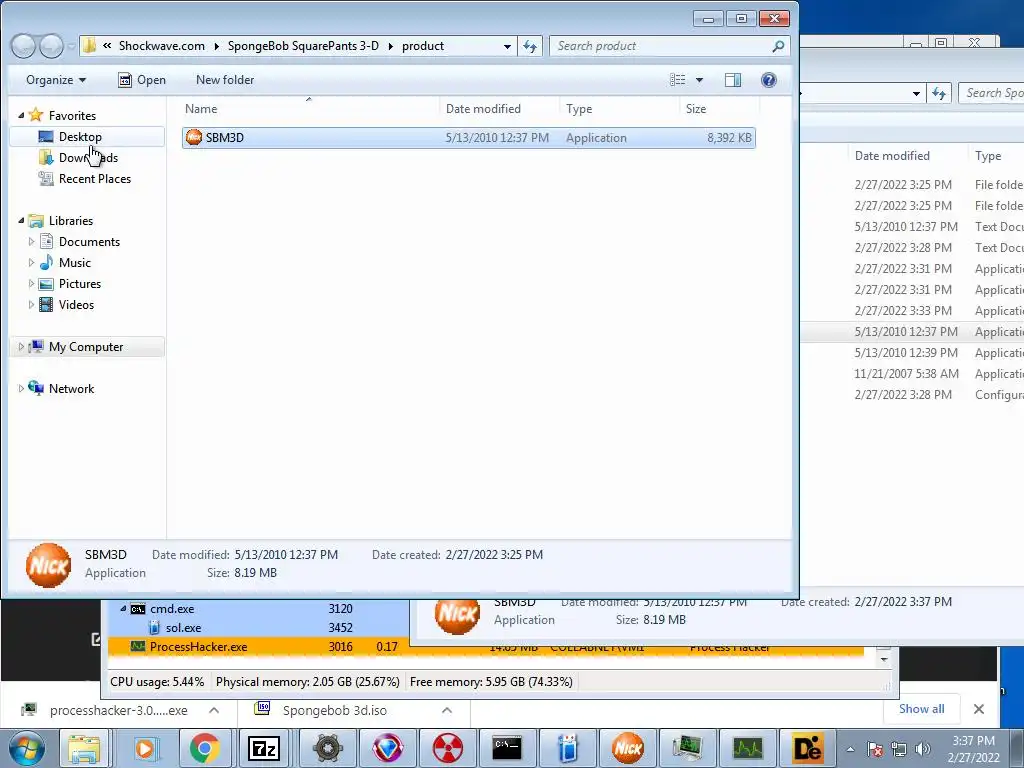Image resolution: width=1024 pixels, height=768 pixels.
Task: Expand the Documents library
Action: coord(31,242)
